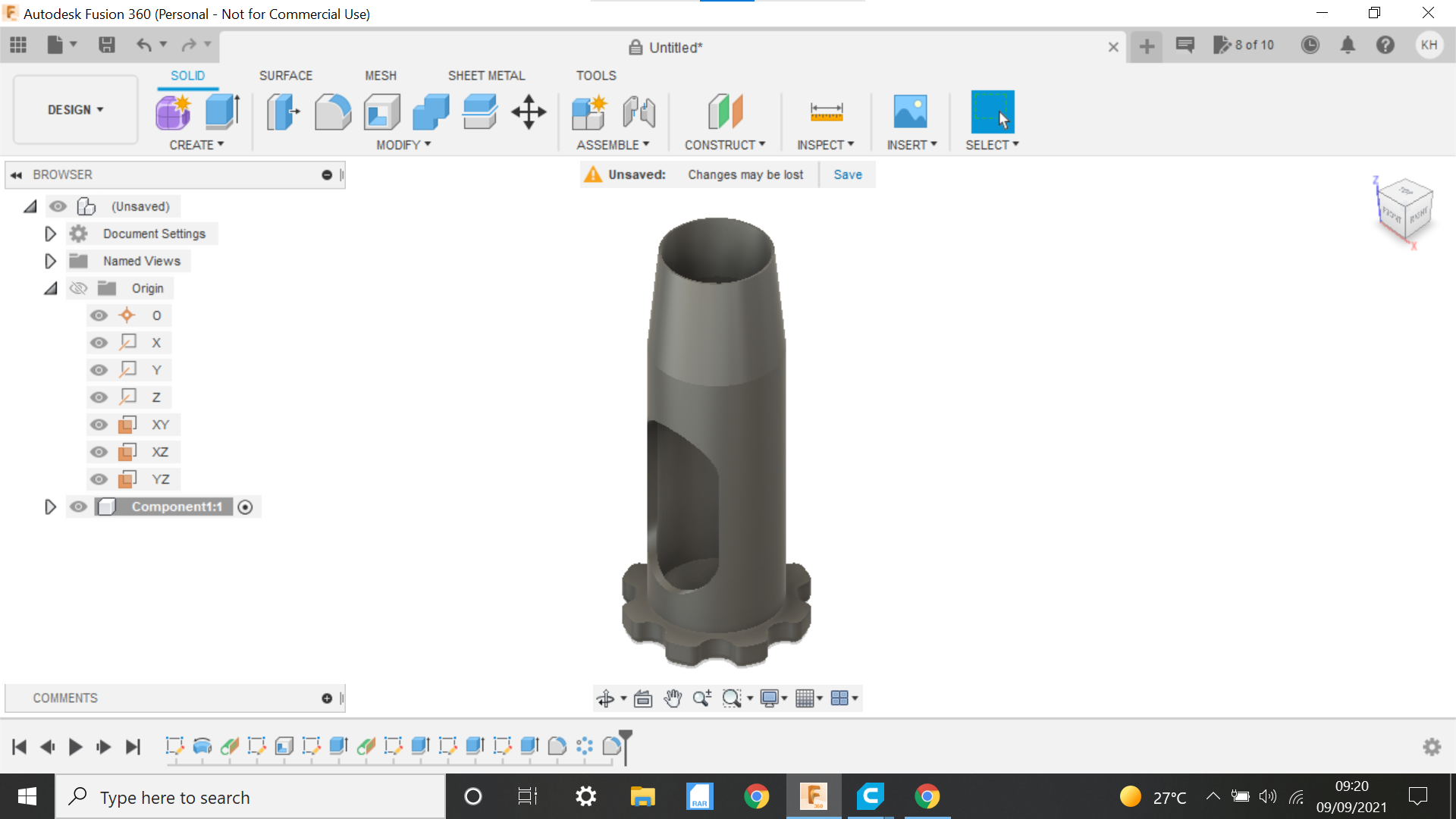Select the Extrude tool

coord(223,112)
